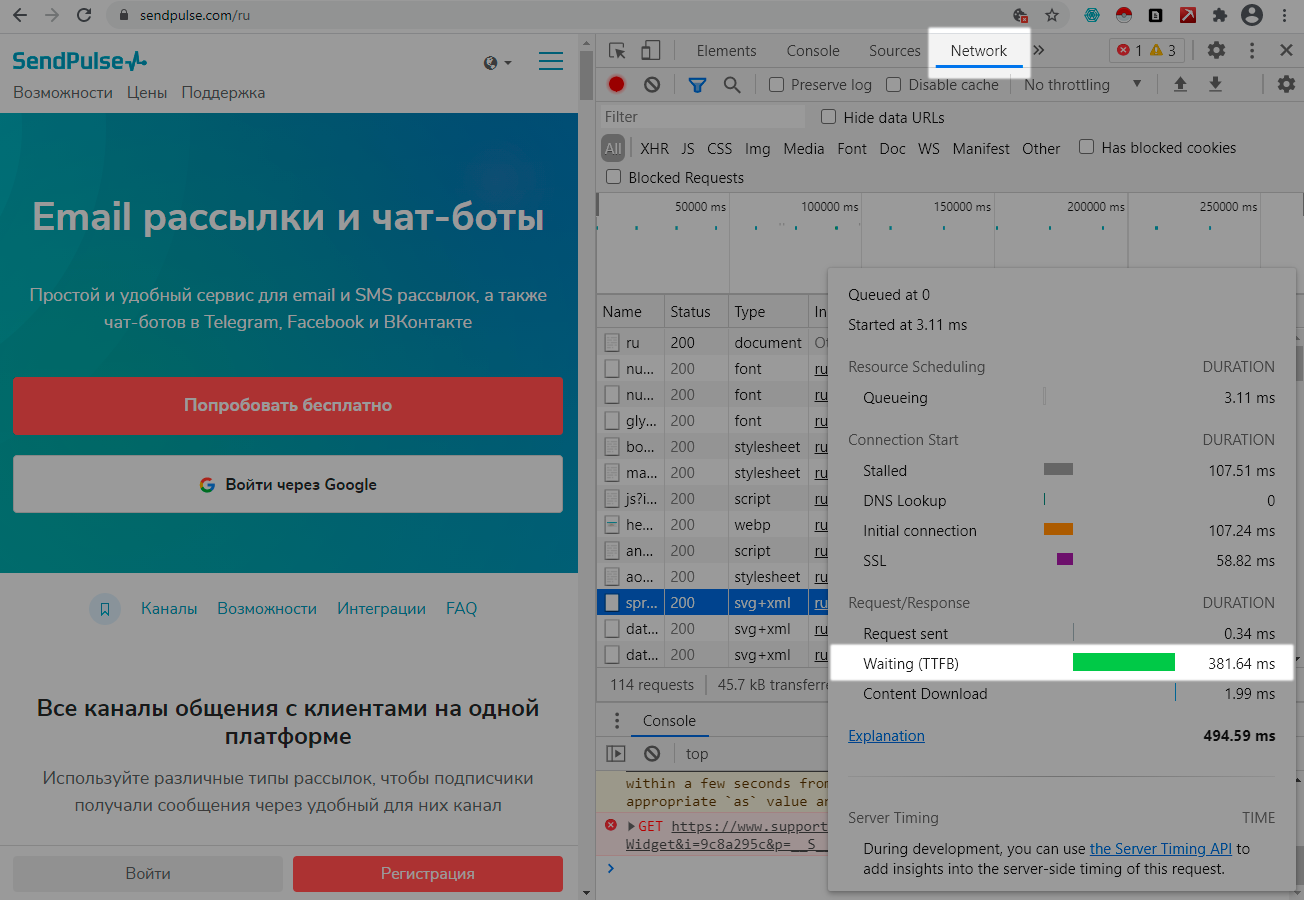Viewport: 1304px width, 900px height.
Task: Open the Chrome profile avatar
Action: (x=1252, y=15)
